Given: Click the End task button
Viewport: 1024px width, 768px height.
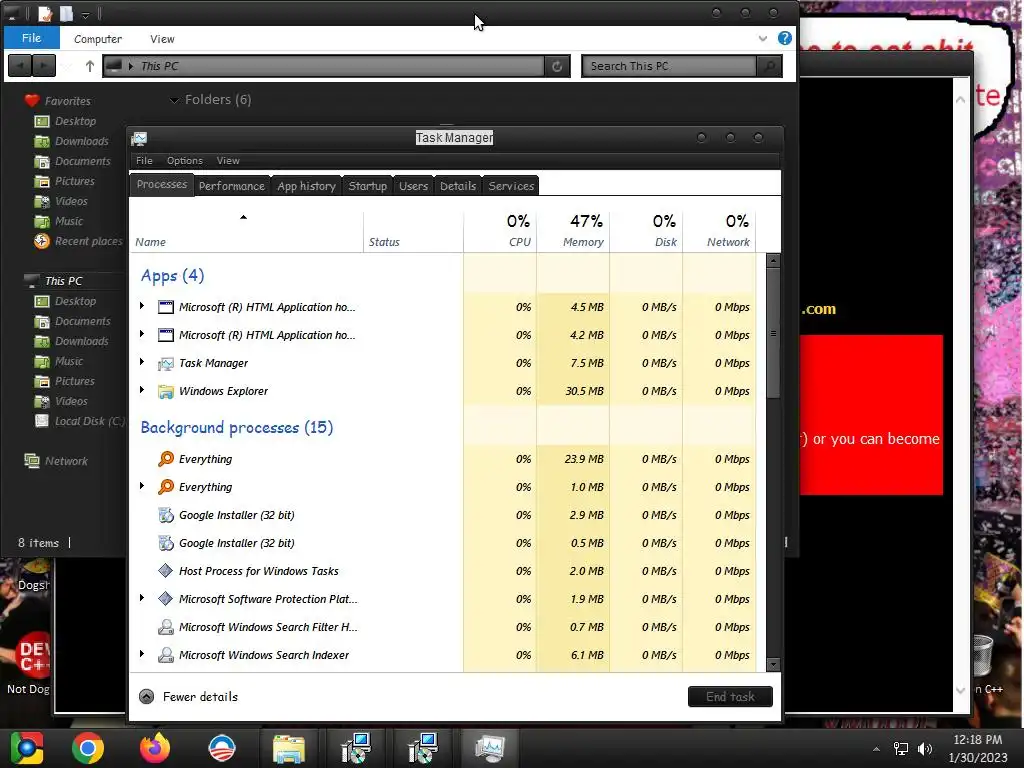Looking at the screenshot, I should click(730, 697).
